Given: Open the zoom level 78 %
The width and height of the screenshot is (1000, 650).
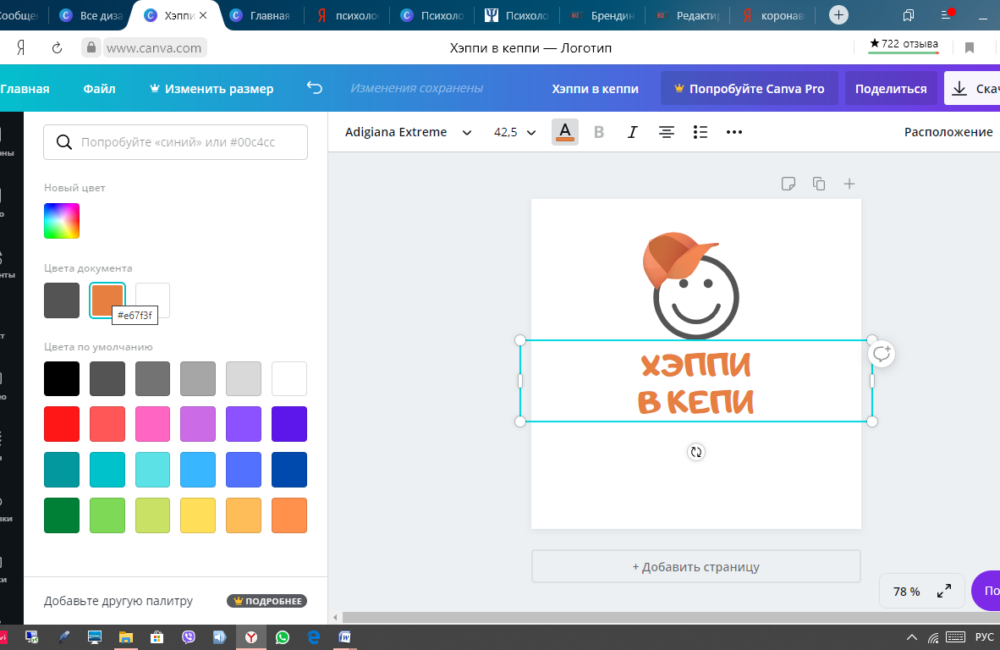Looking at the screenshot, I should 906,591.
